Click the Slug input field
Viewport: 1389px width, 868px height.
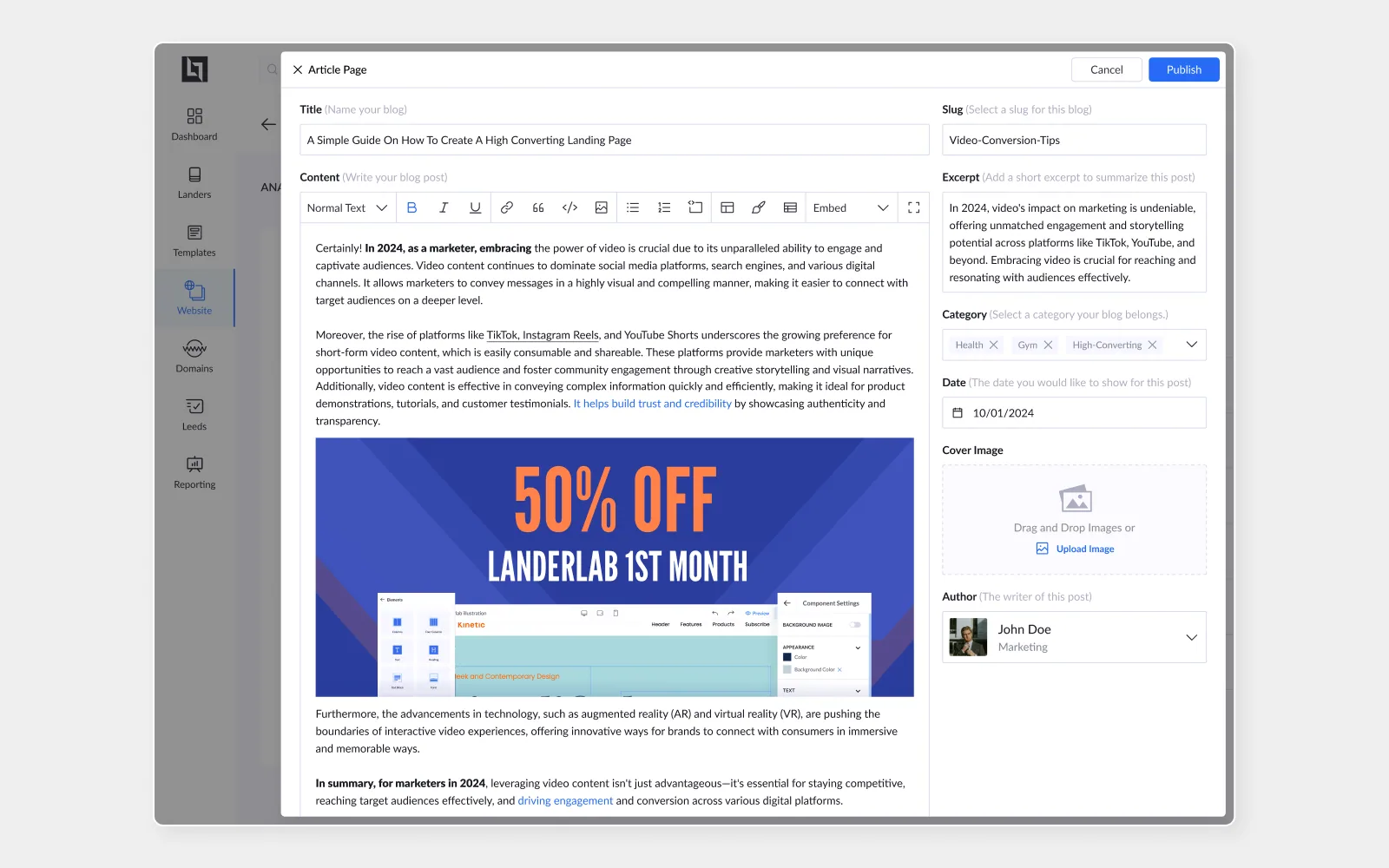click(1074, 140)
